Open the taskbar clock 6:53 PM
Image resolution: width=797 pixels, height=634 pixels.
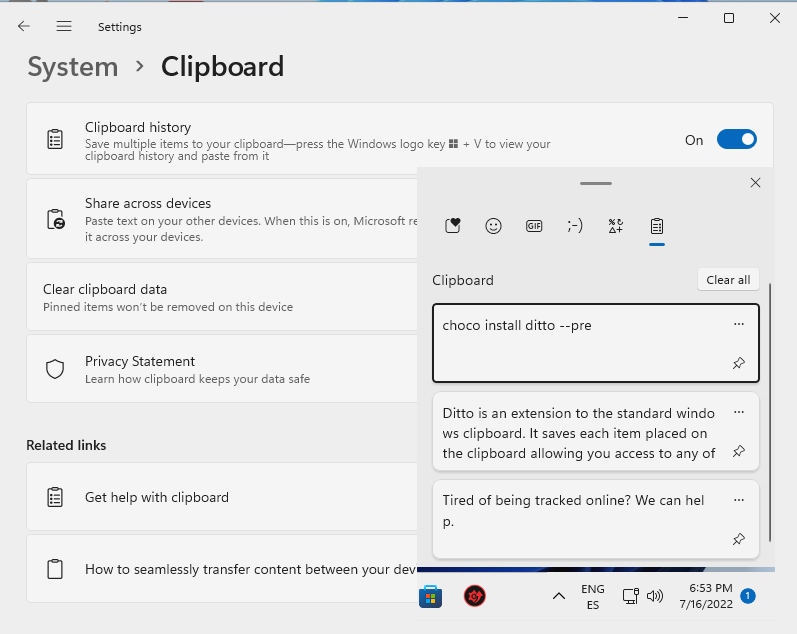pyautogui.click(x=707, y=596)
